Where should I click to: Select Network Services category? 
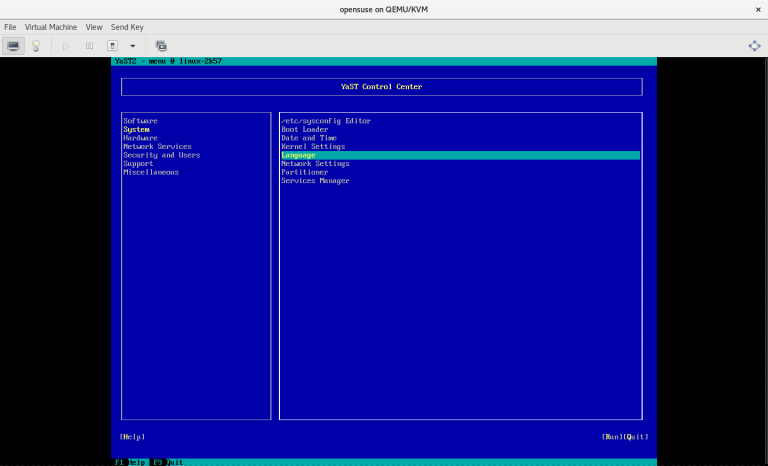click(x=157, y=147)
